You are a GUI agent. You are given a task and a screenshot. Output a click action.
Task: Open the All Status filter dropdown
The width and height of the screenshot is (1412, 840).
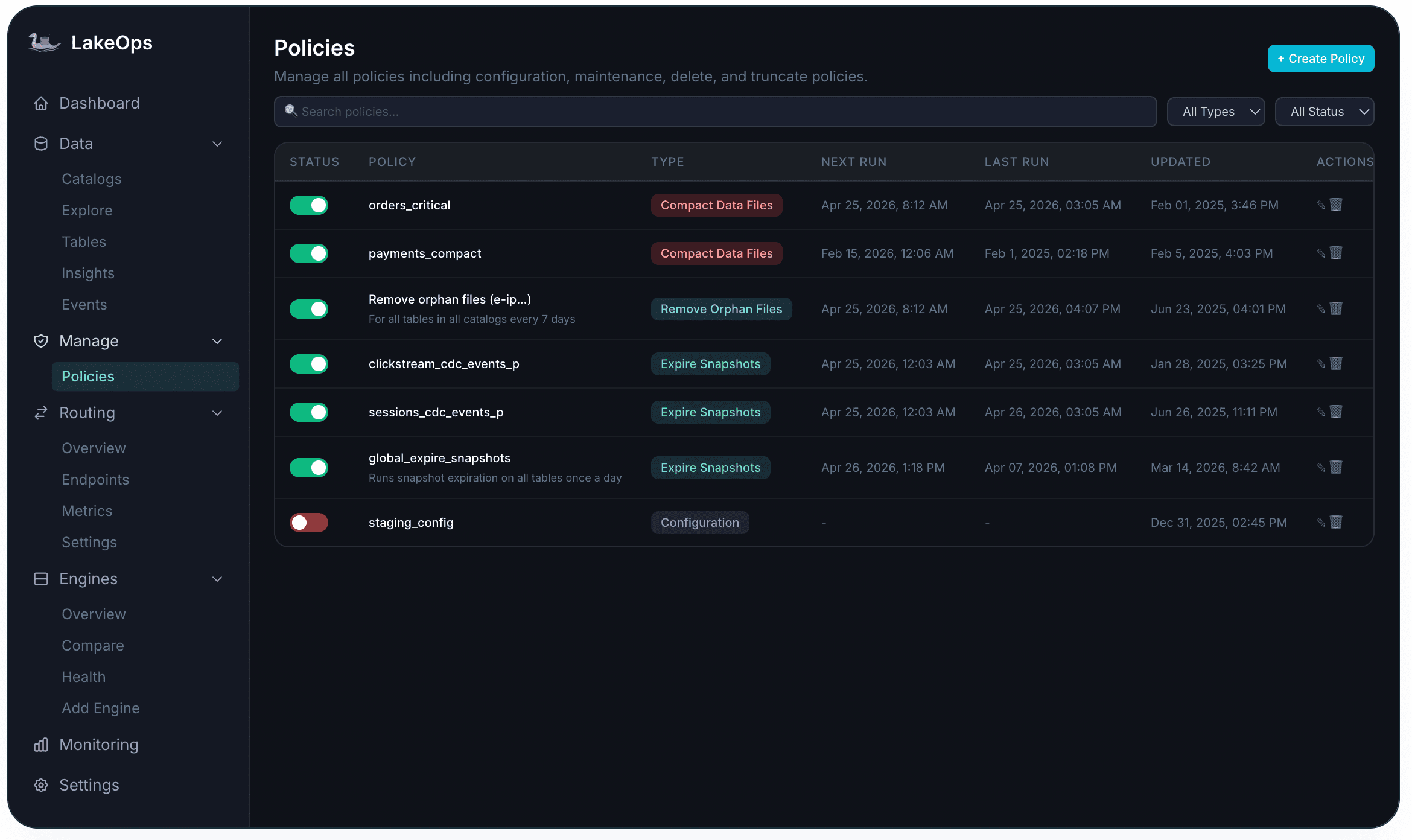tap(1325, 112)
